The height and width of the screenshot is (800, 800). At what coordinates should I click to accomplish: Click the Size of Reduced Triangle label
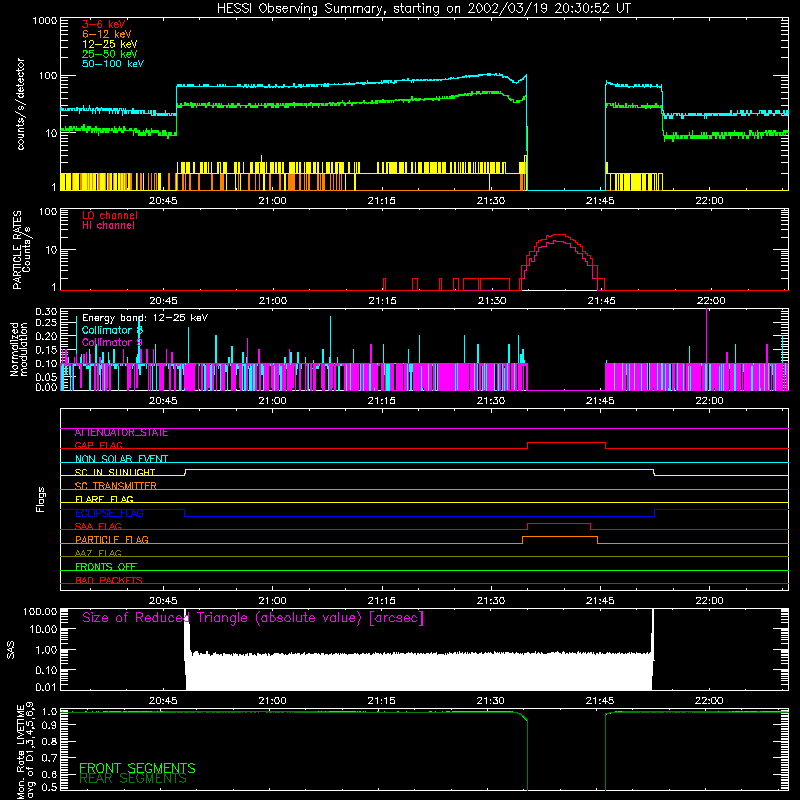[x=253, y=618]
